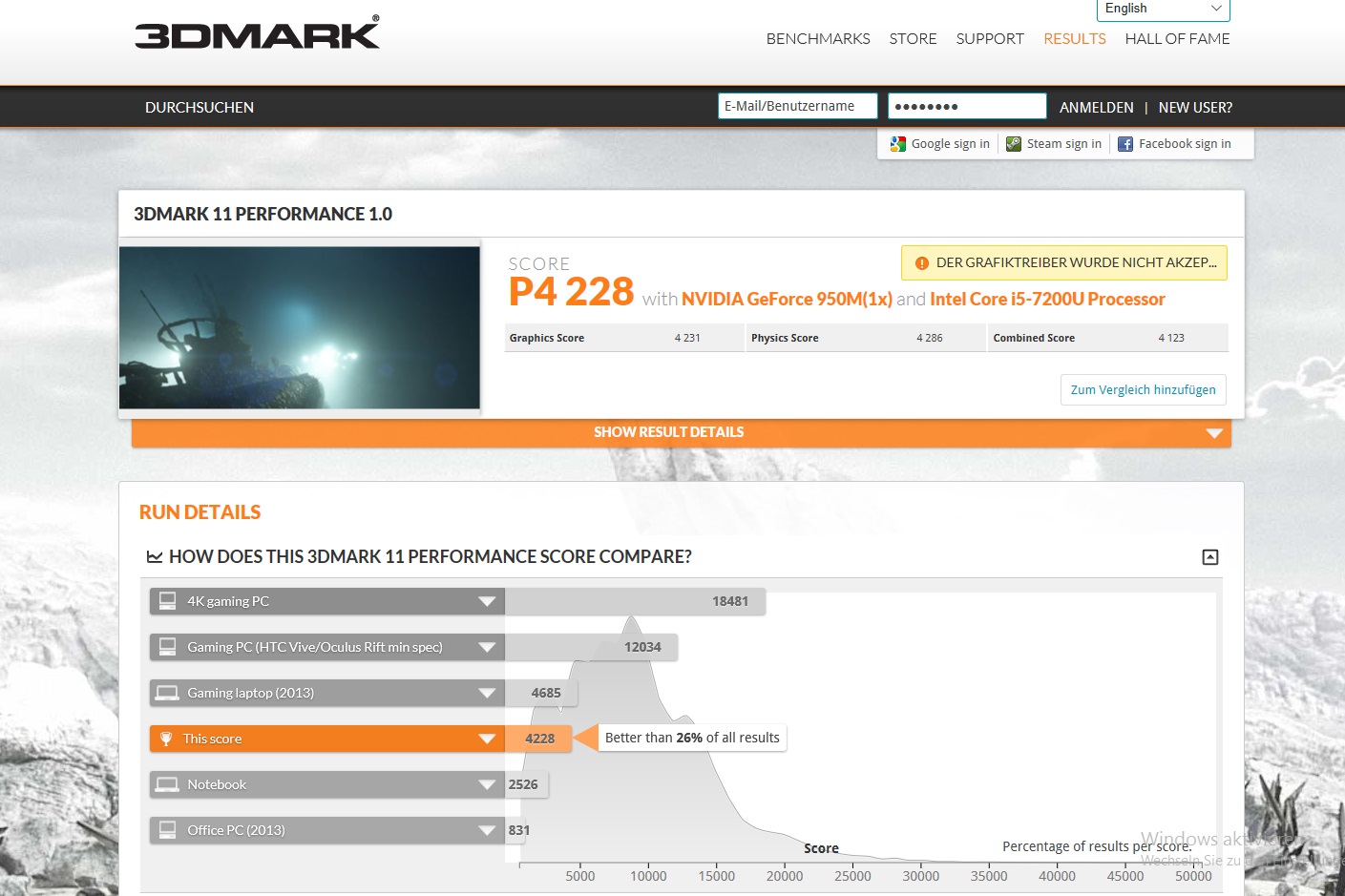Click the RUN DETAILS heading
Image resolution: width=1345 pixels, height=896 pixels.
pos(200,512)
